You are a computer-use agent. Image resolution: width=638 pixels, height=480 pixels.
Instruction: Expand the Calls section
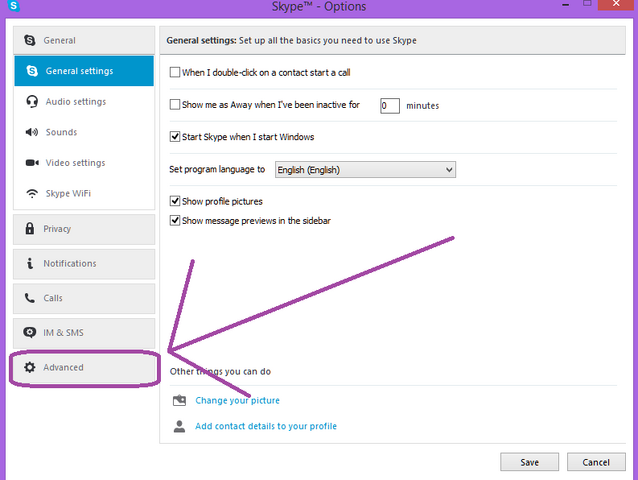click(84, 298)
